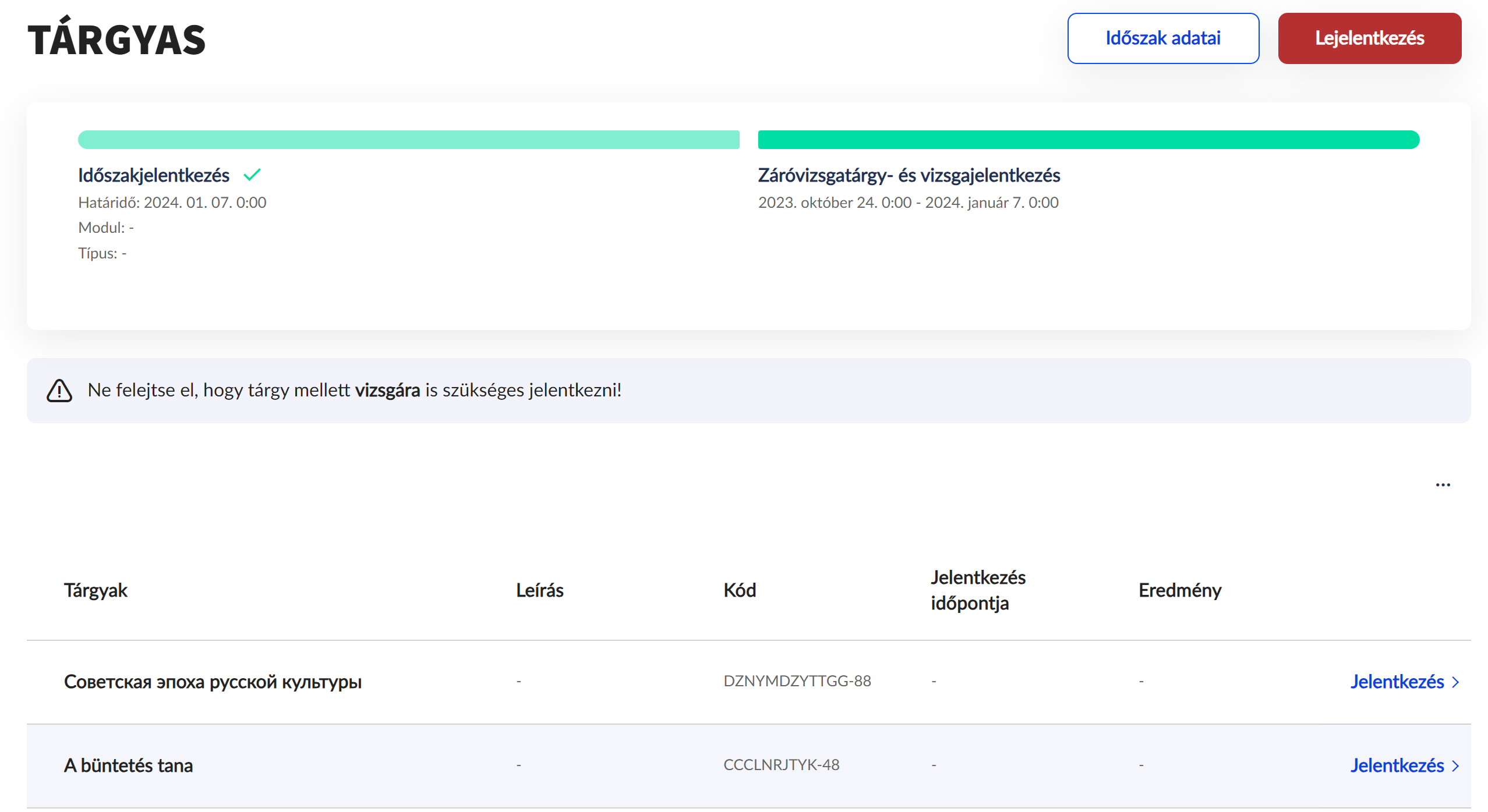Screen dimensions: 1488x812
Task: Sort by the Tárgyak column header
Action: pyautogui.click(x=96, y=590)
